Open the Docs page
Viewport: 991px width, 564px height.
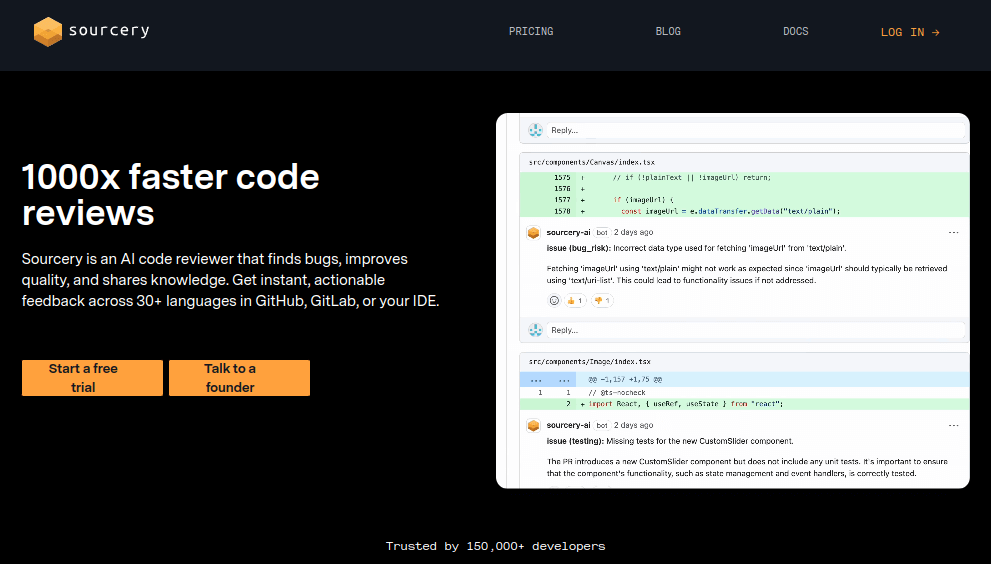[x=796, y=31]
